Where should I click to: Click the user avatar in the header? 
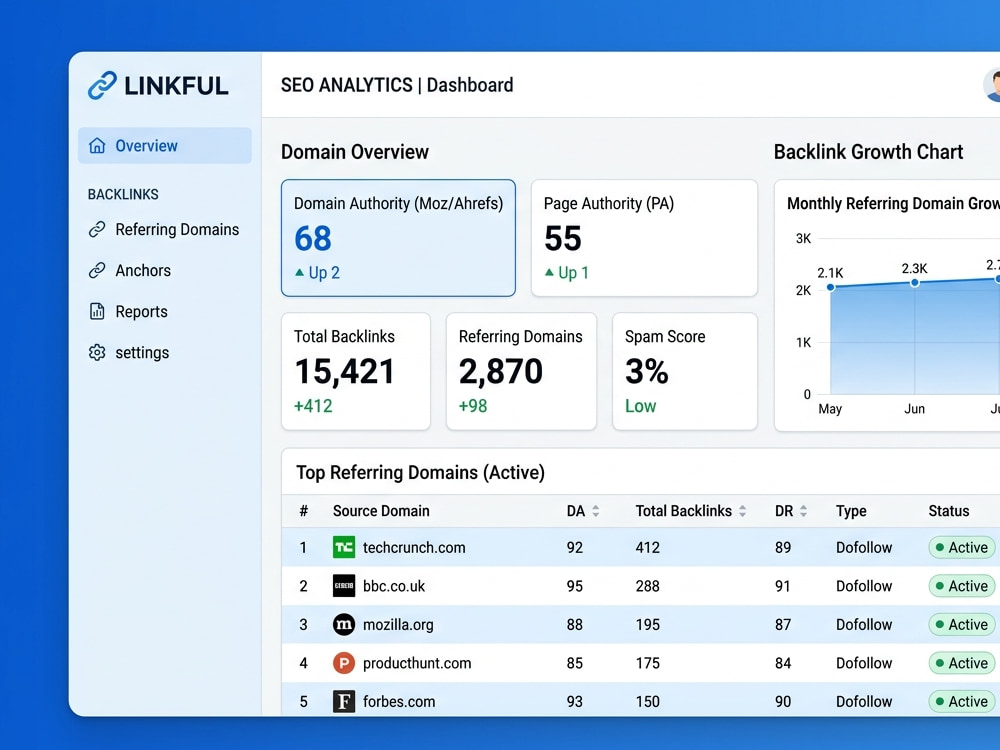(x=992, y=85)
